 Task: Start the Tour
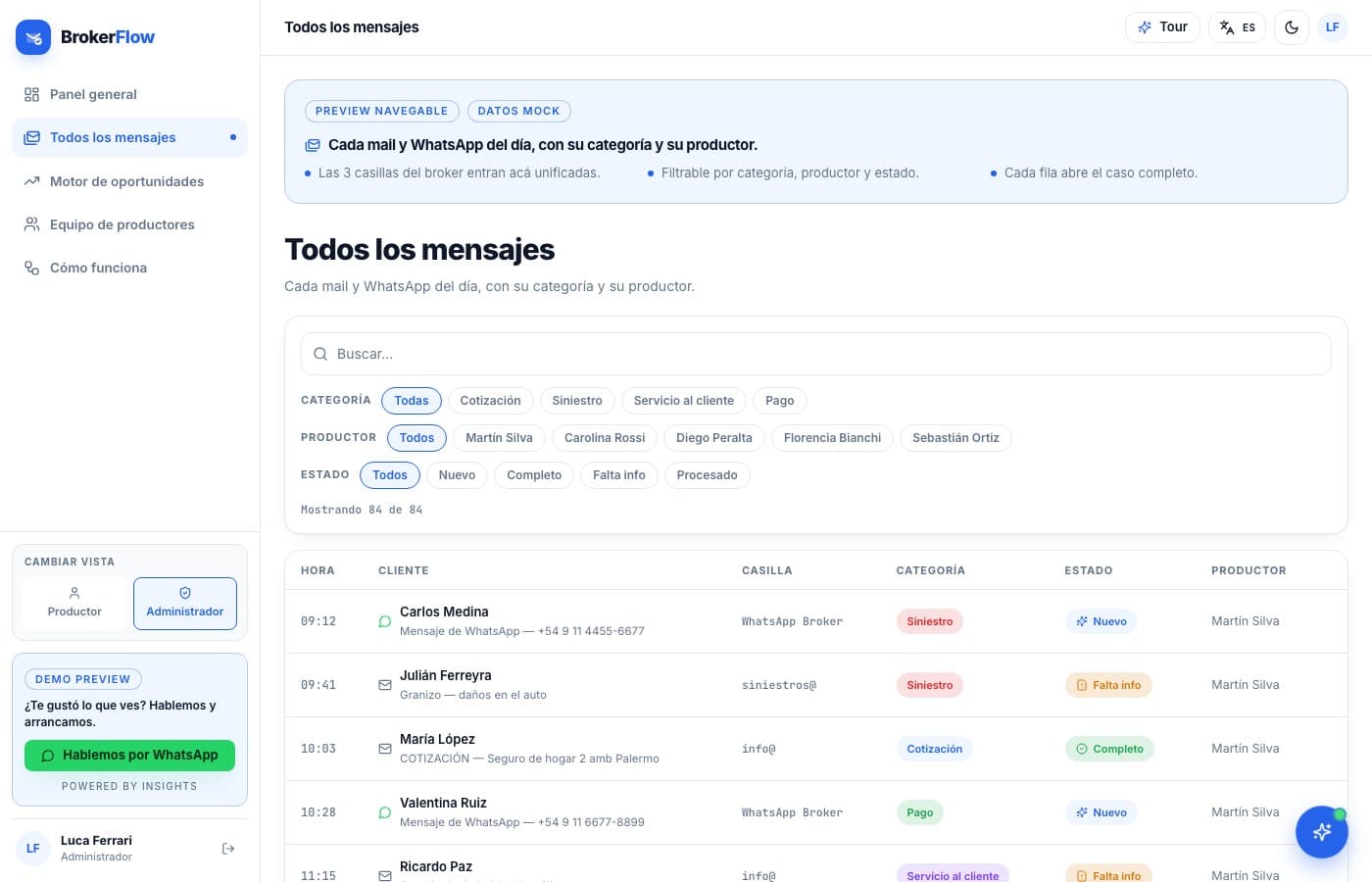coord(1163,27)
